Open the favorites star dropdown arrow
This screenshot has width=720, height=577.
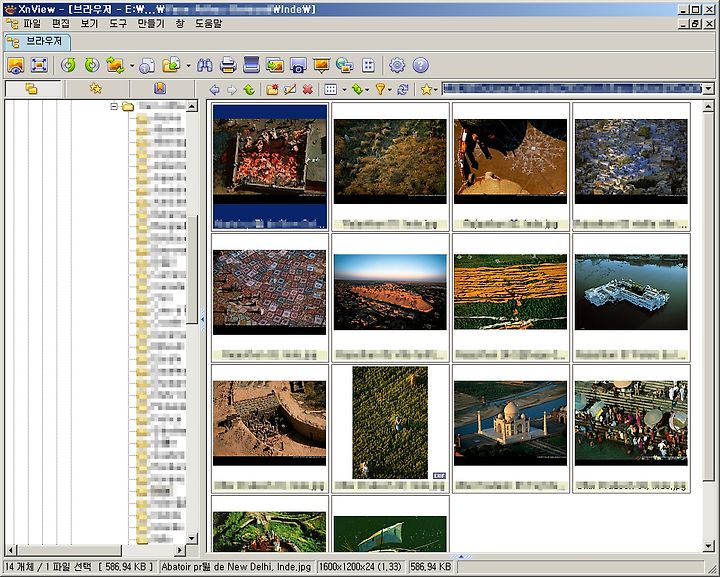coord(436,90)
